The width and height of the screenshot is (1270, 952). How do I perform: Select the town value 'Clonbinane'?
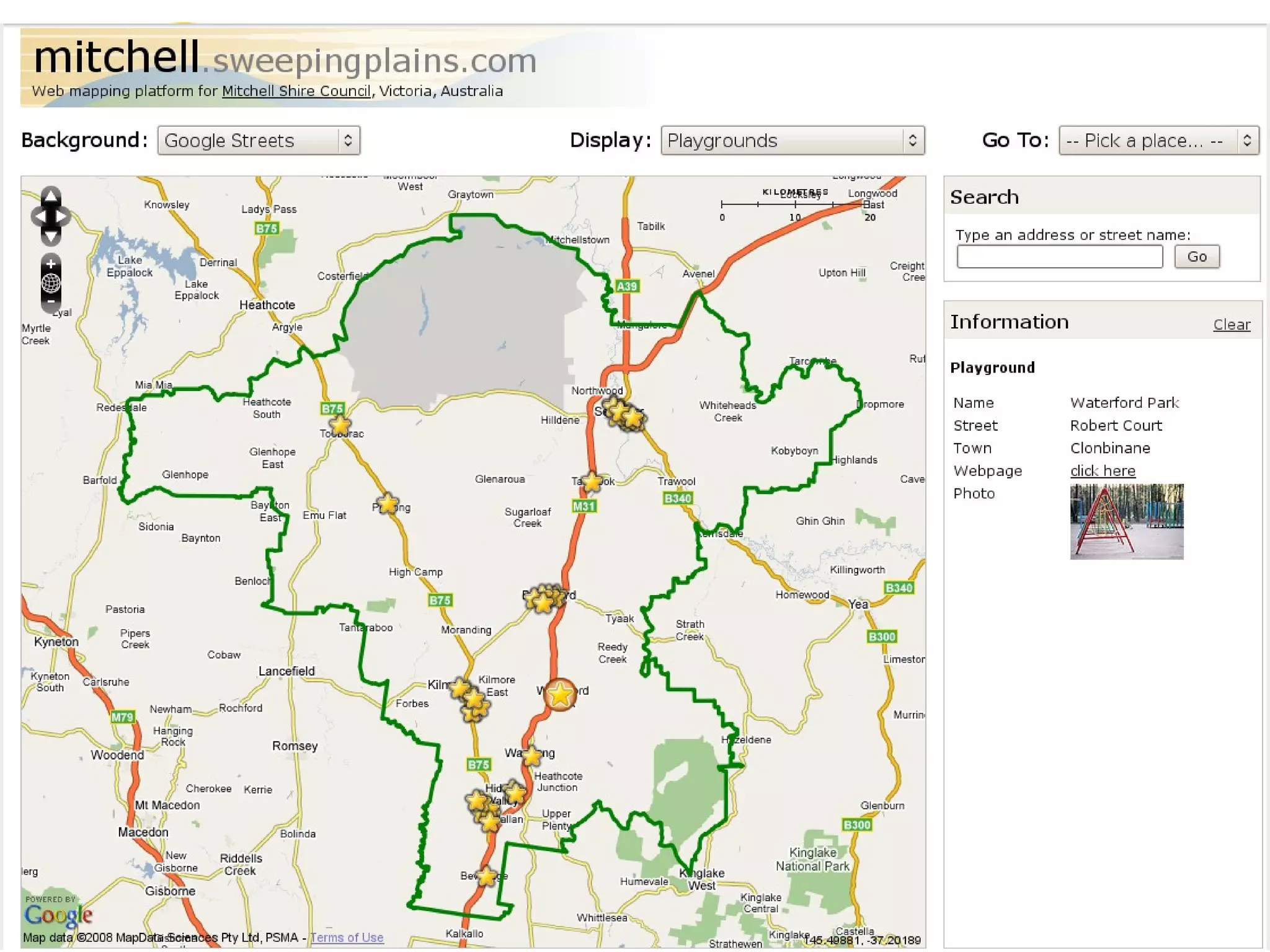pyautogui.click(x=1110, y=448)
